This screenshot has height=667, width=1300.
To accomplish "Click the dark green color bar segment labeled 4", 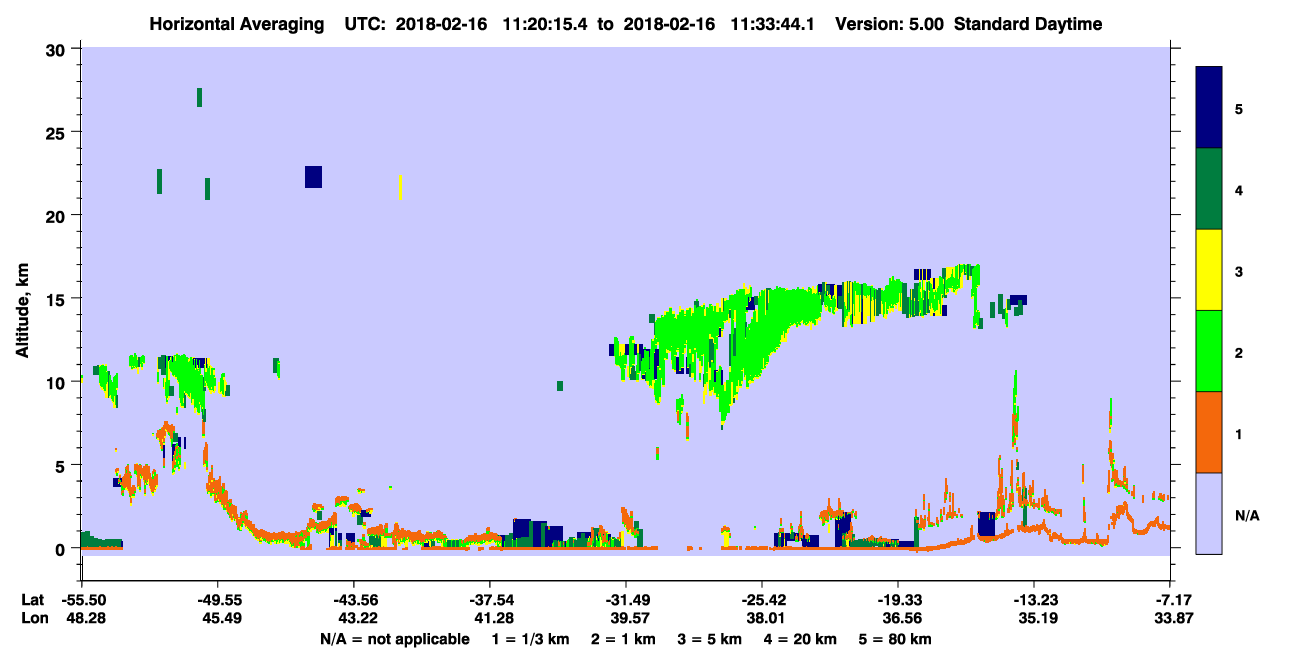I will [1209, 189].
